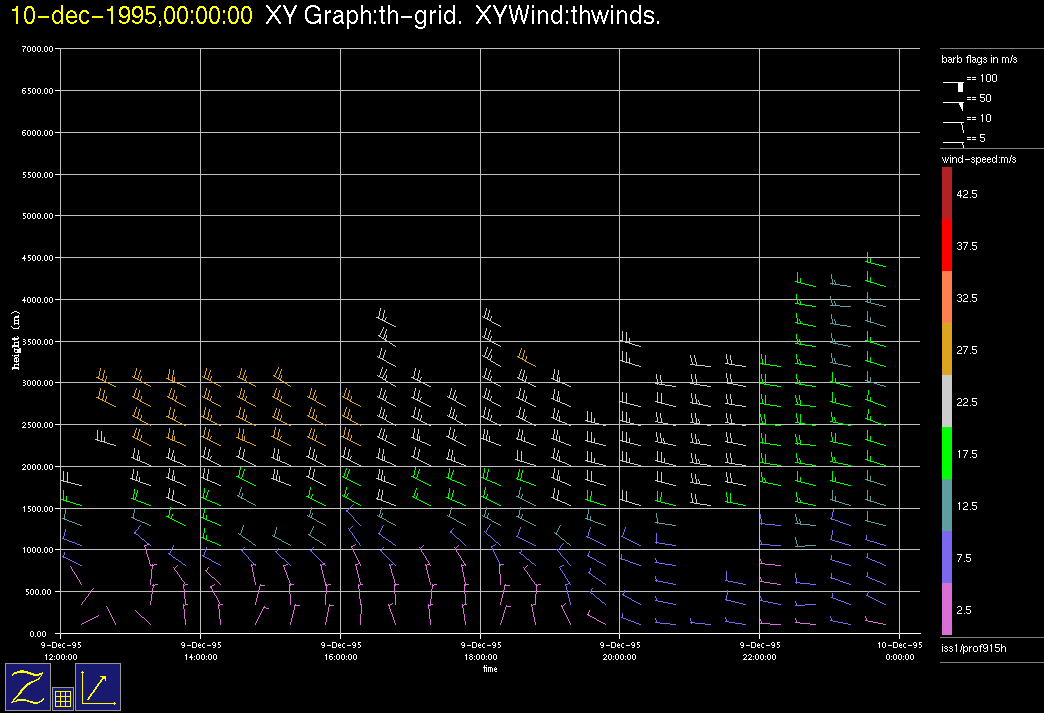The height and width of the screenshot is (713, 1044).
Task: Click the 10 m/s barb symbol
Action: [953, 123]
